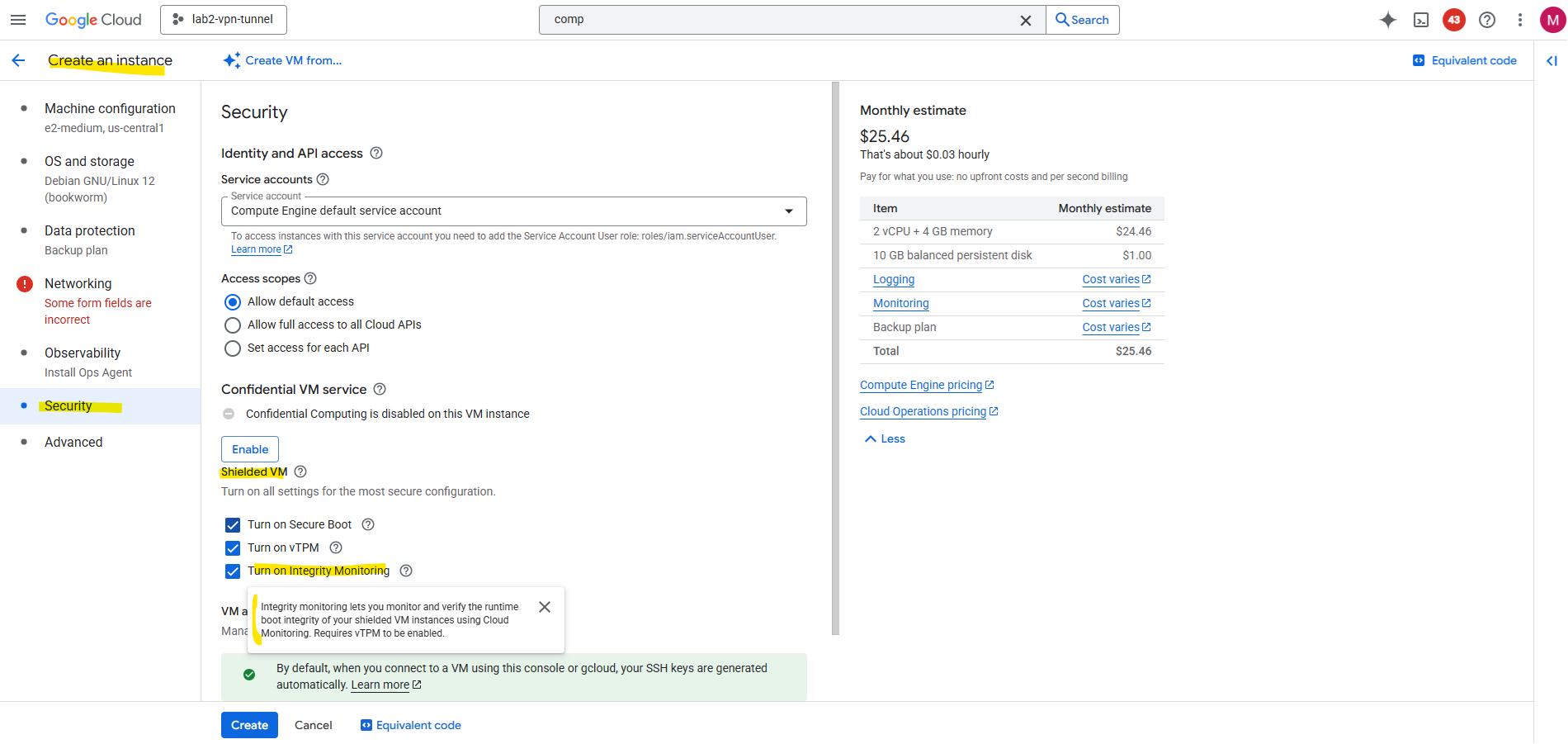This screenshot has width=1568, height=744.
Task: Activate Cloud Shell terminal icon
Action: pyautogui.click(x=1421, y=20)
